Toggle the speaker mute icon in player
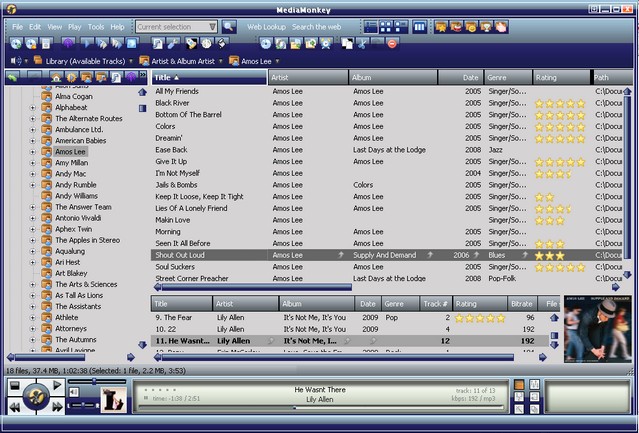This screenshot has height=433, width=639. [x=74, y=392]
